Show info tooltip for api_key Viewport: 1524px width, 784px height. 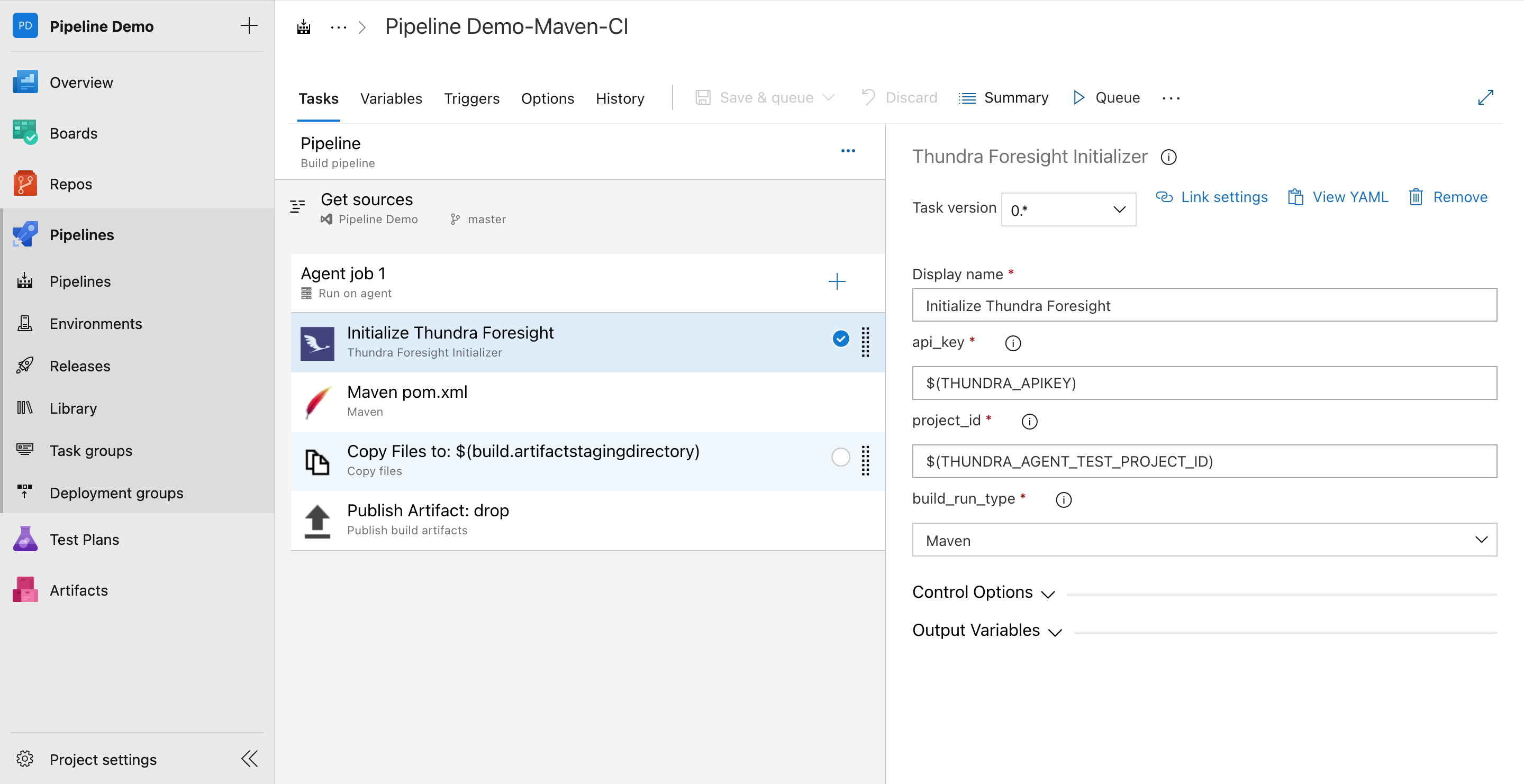[x=1013, y=343]
